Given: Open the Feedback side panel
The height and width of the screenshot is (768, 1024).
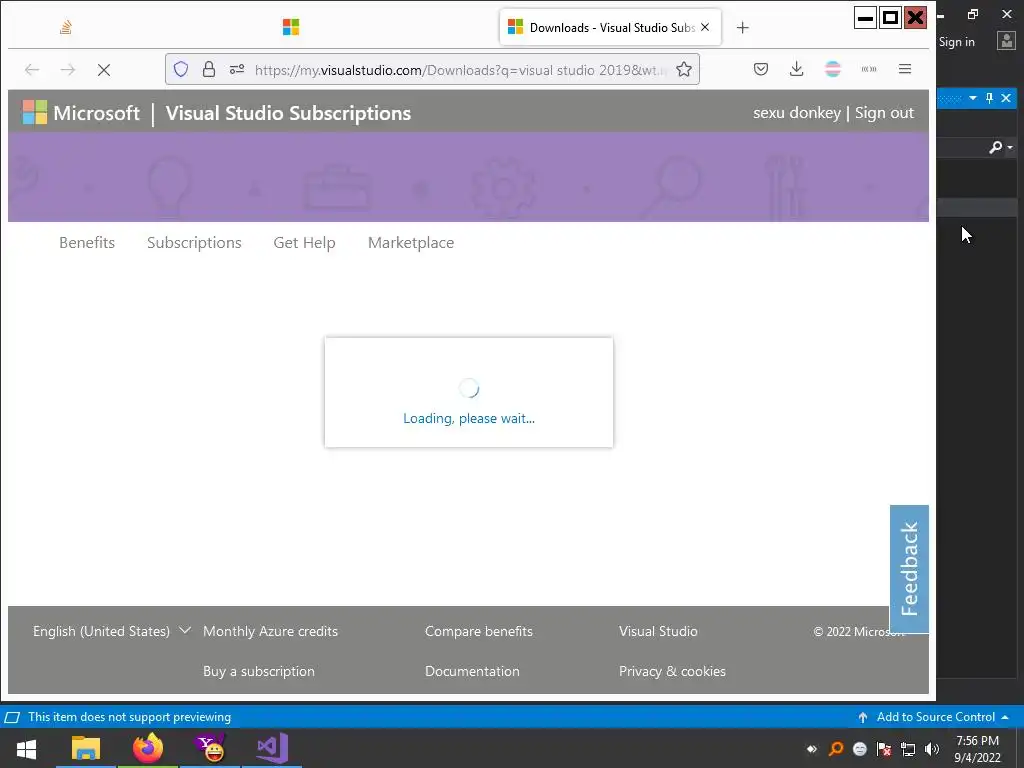Looking at the screenshot, I should [x=909, y=569].
